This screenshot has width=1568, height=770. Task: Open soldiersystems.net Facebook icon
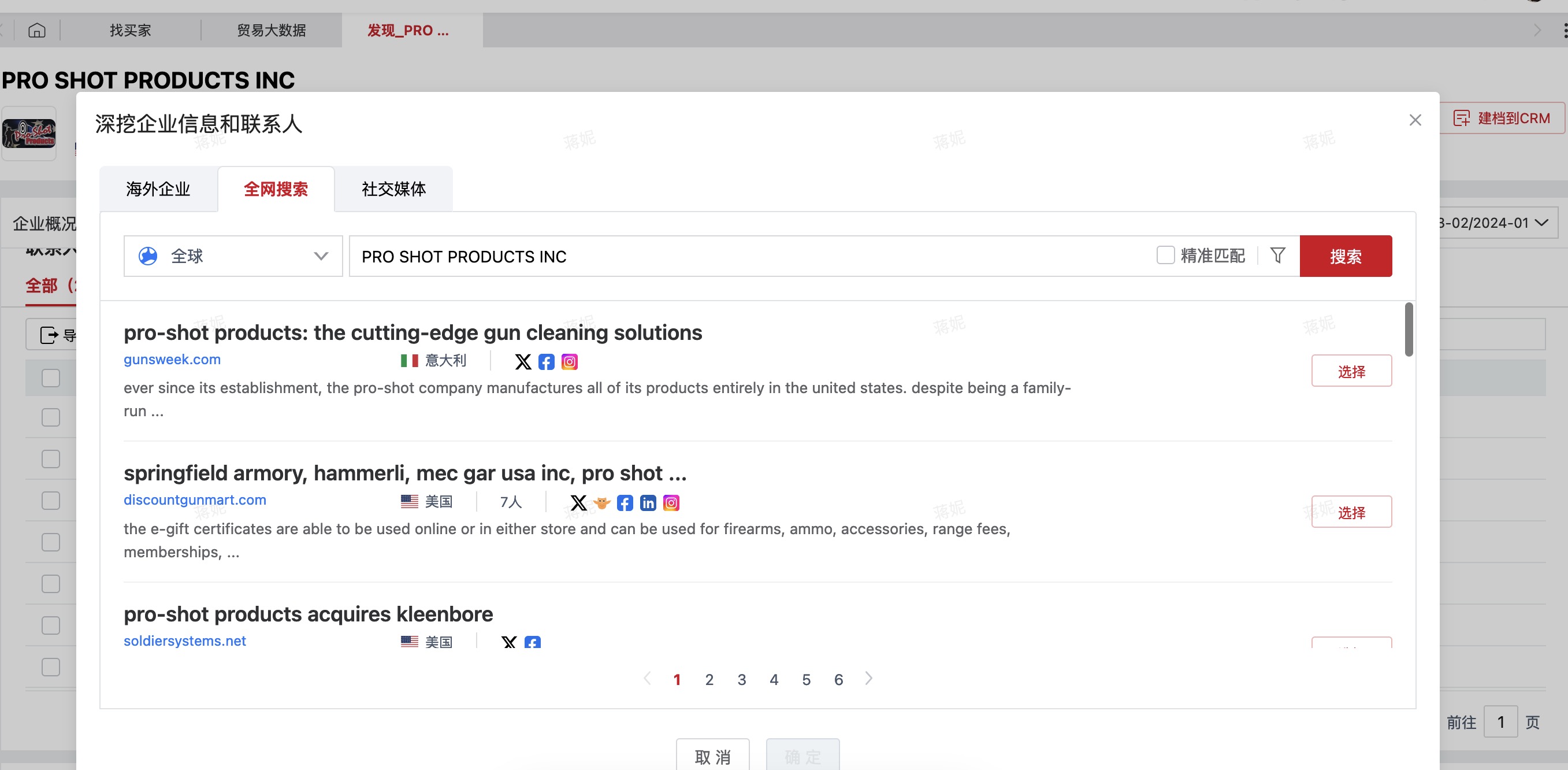533,642
